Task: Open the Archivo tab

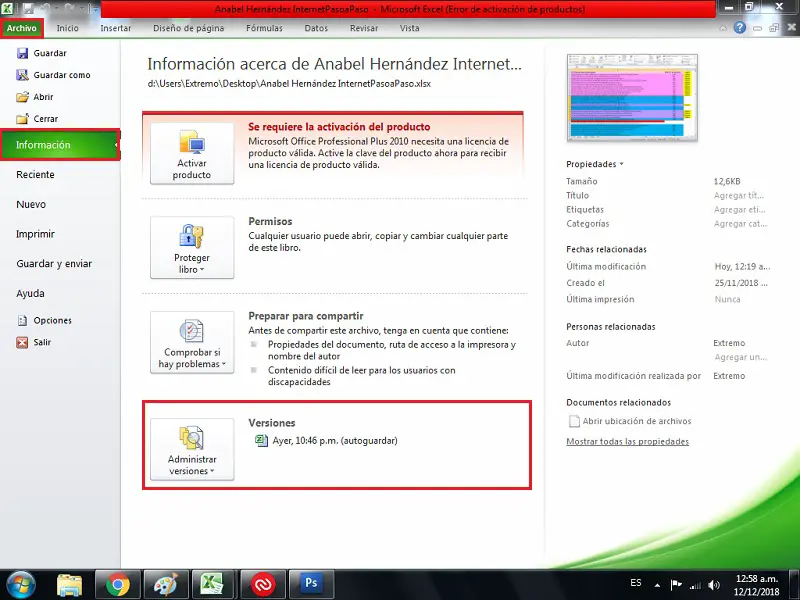Action: (22, 28)
